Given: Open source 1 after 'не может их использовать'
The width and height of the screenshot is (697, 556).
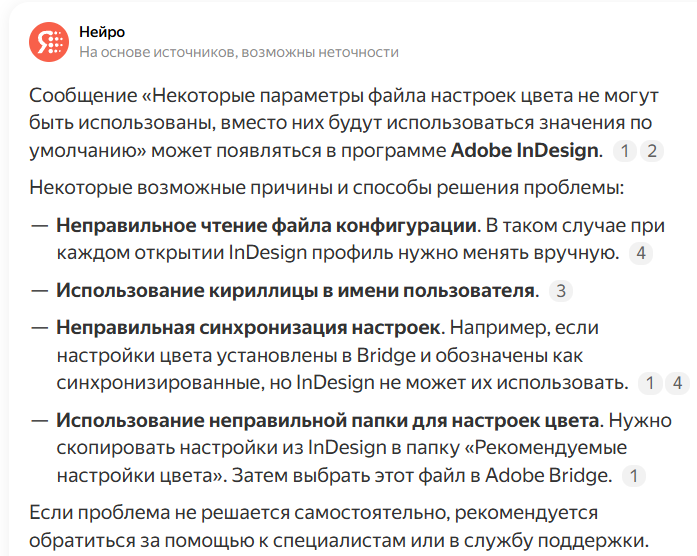Looking at the screenshot, I should coord(649,383).
